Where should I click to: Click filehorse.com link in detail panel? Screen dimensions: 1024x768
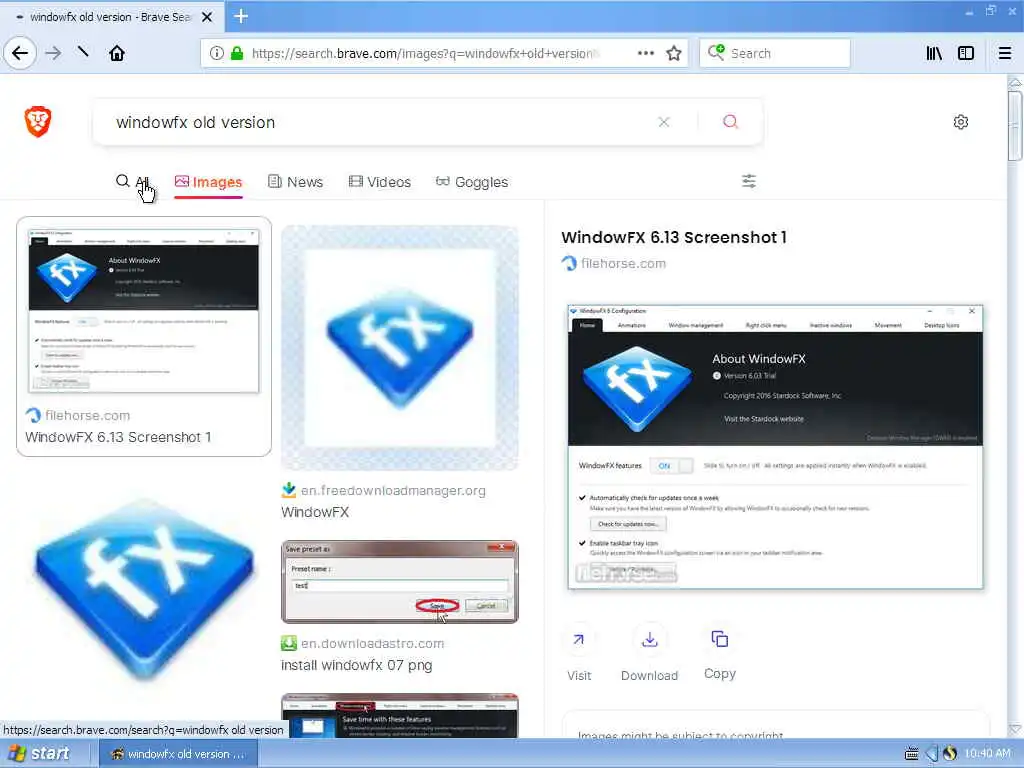point(624,263)
